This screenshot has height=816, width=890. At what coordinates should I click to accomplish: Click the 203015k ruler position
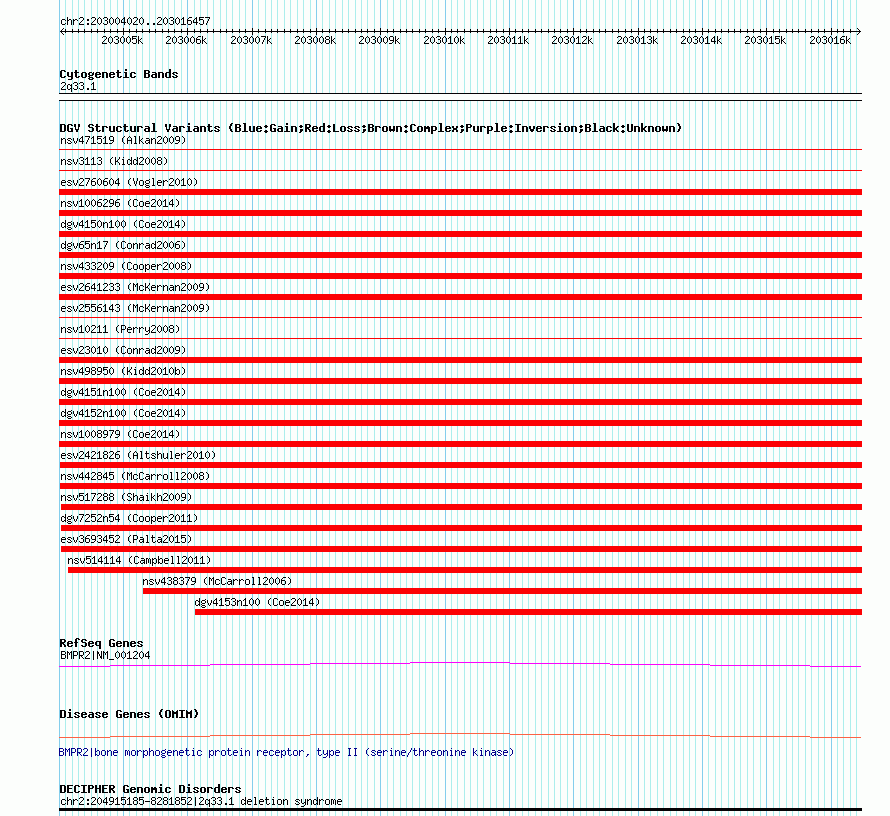765,40
